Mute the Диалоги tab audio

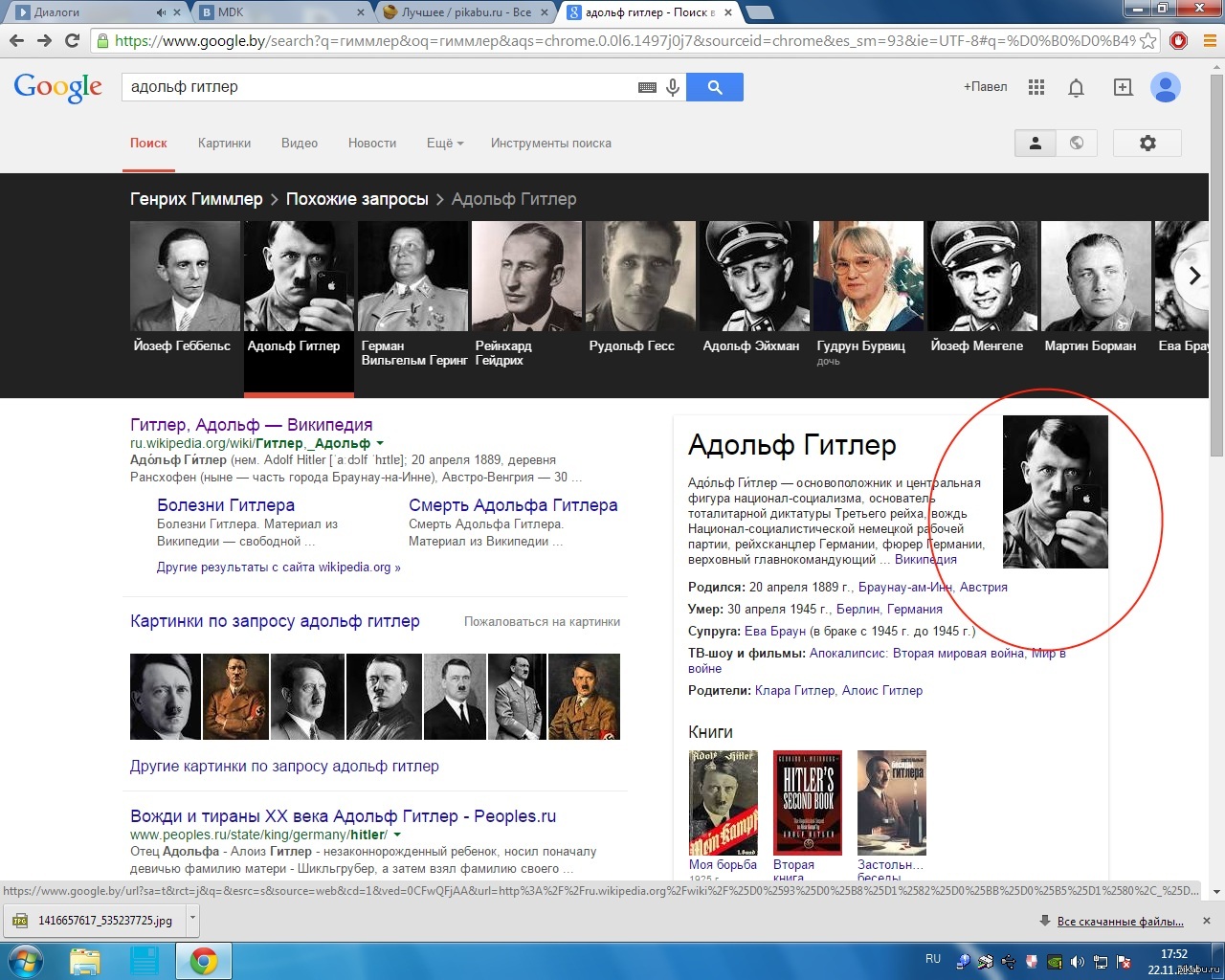point(161,12)
